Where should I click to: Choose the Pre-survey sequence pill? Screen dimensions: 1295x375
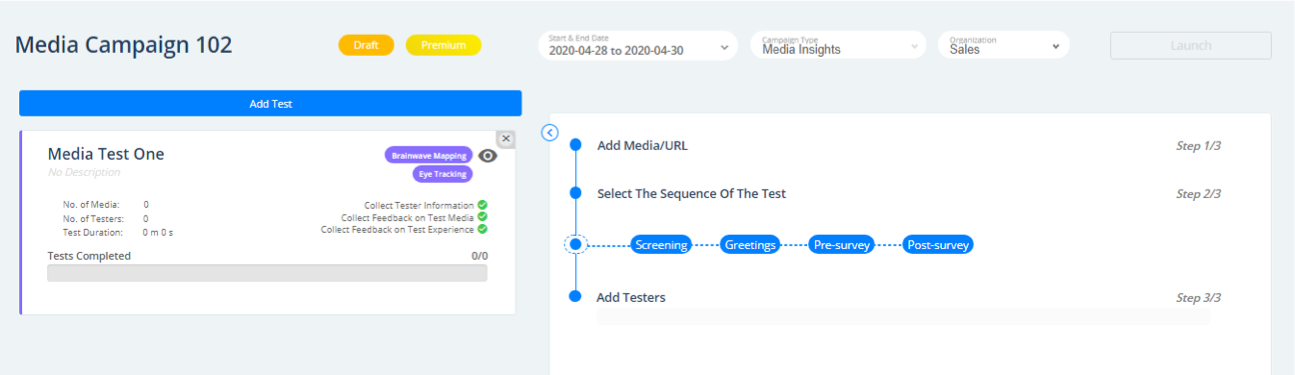(x=841, y=244)
